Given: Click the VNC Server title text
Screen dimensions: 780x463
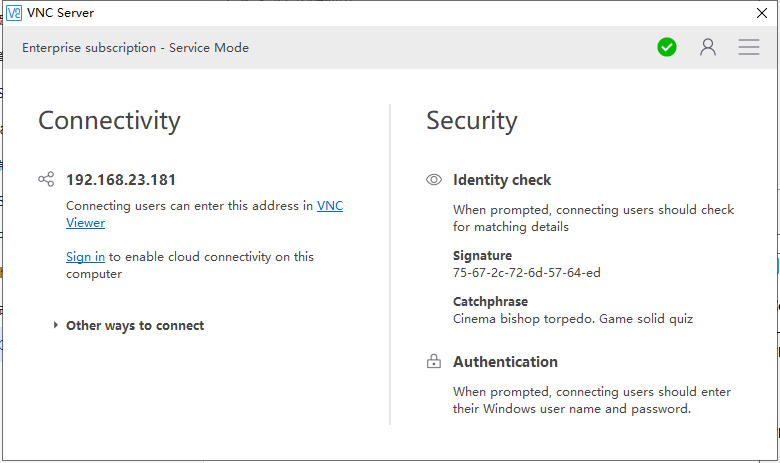Looking at the screenshot, I should click(60, 13).
